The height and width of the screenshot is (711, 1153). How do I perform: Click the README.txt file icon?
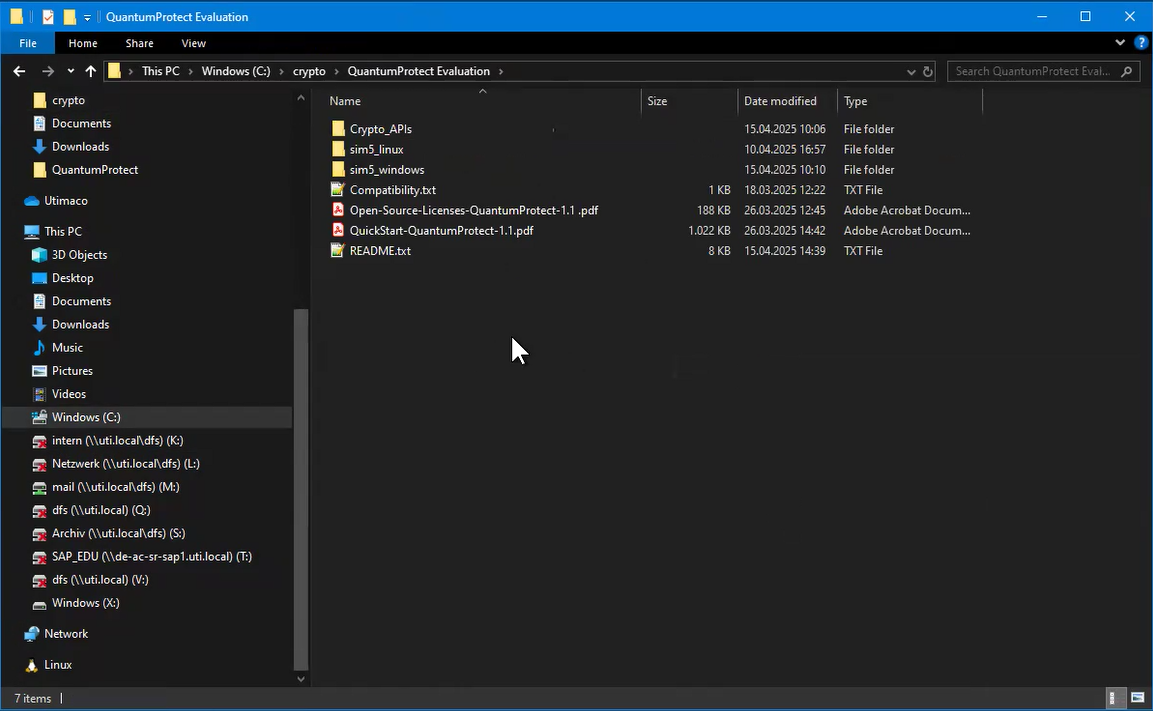point(338,251)
